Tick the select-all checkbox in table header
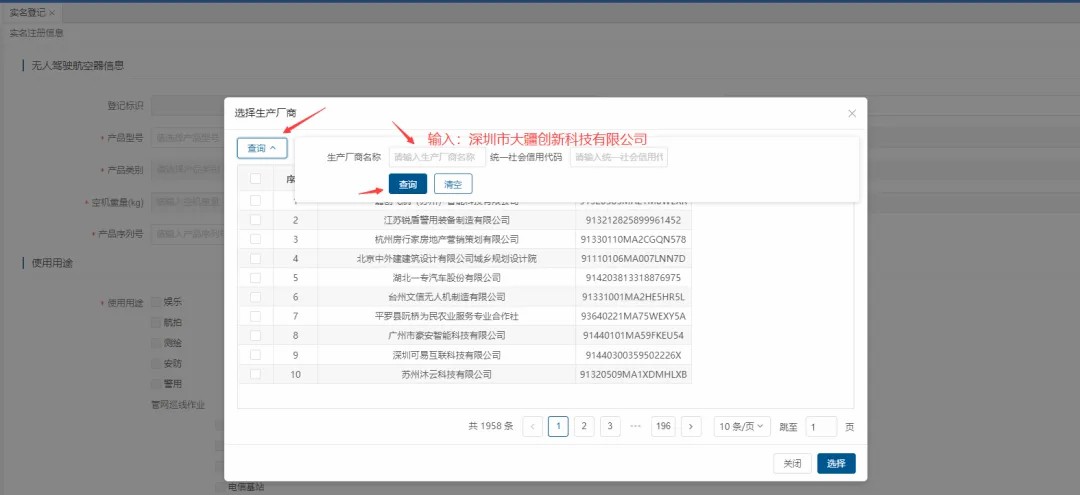The height and width of the screenshot is (495, 1080). point(256,179)
